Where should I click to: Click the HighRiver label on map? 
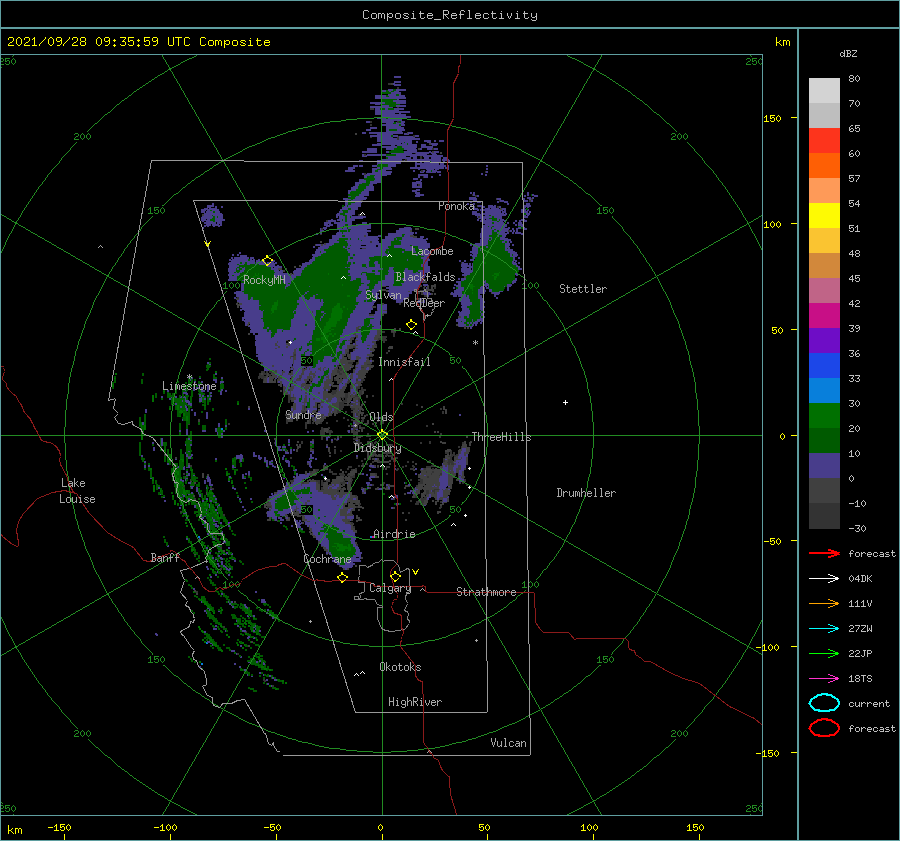pyautogui.click(x=415, y=702)
